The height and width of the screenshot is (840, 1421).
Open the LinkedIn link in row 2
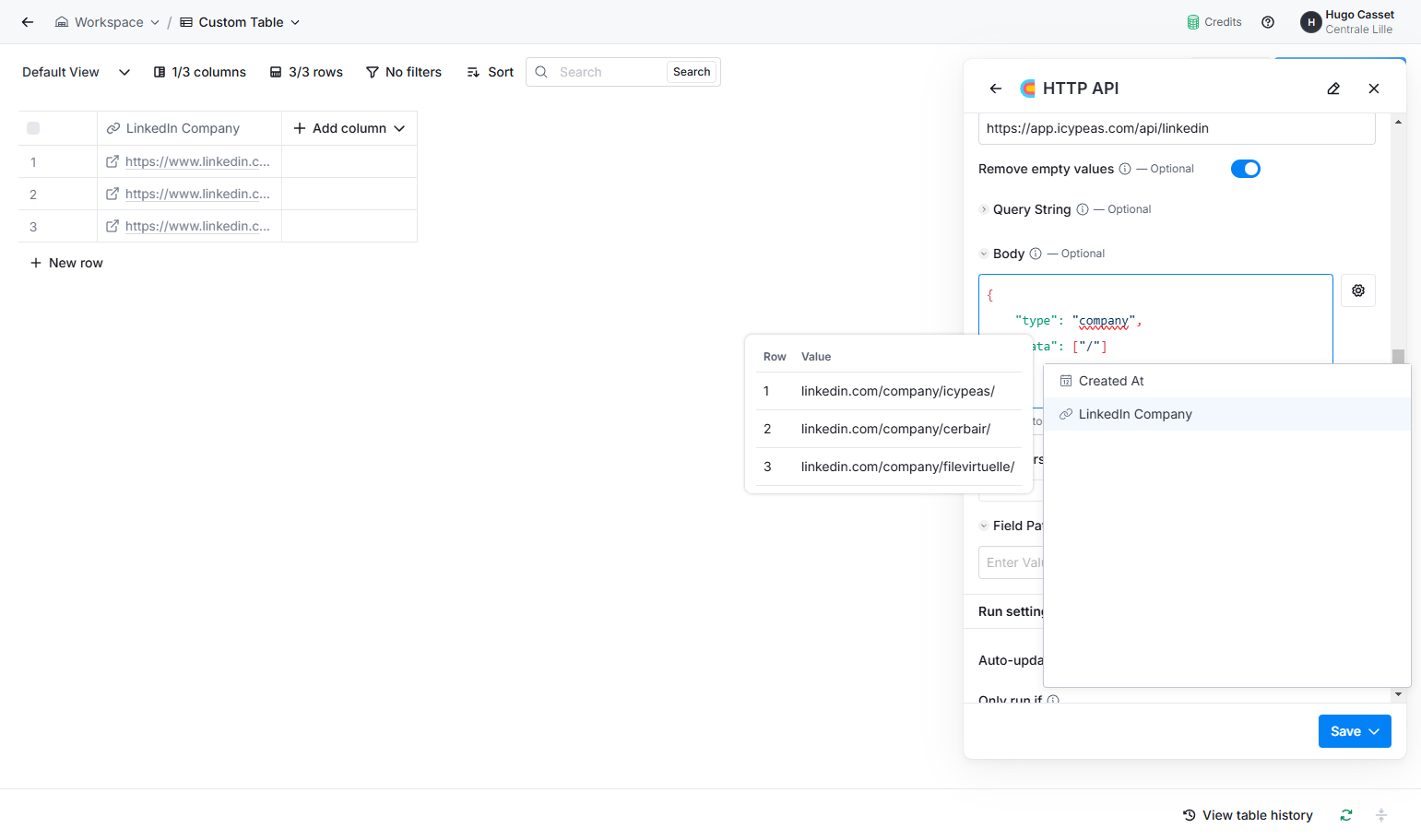point(197,194)
